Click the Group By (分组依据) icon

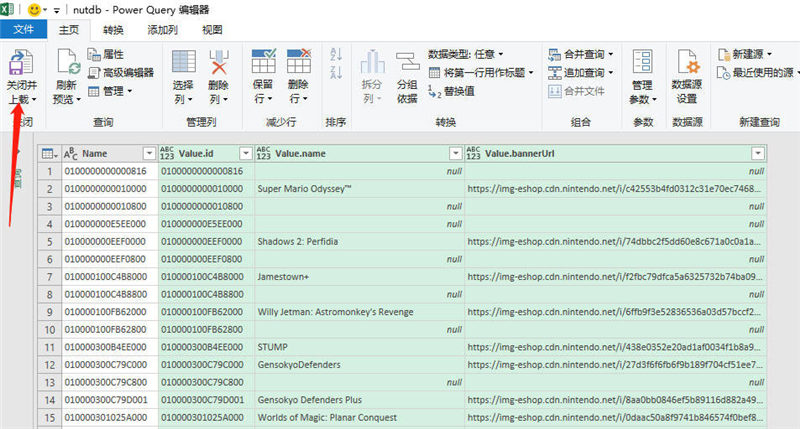[407, 63]
